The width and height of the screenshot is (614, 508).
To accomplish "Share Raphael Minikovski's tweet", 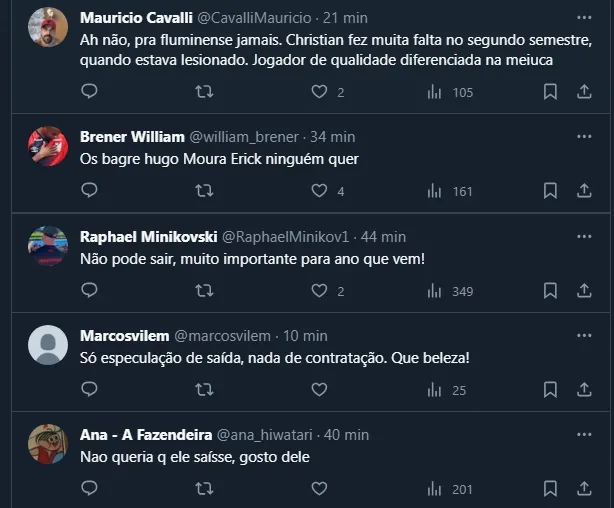I will tap(584, 291).
